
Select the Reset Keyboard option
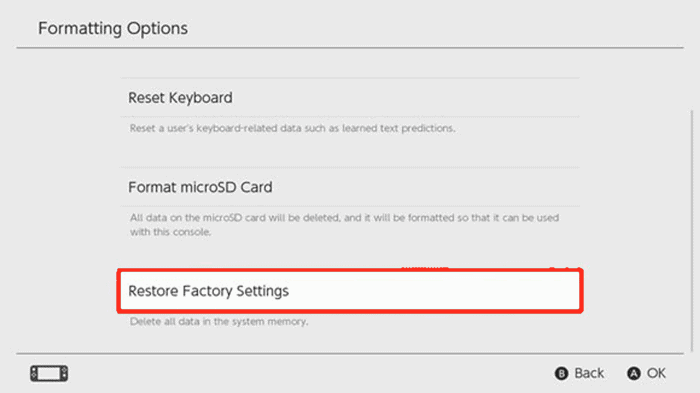350,97
